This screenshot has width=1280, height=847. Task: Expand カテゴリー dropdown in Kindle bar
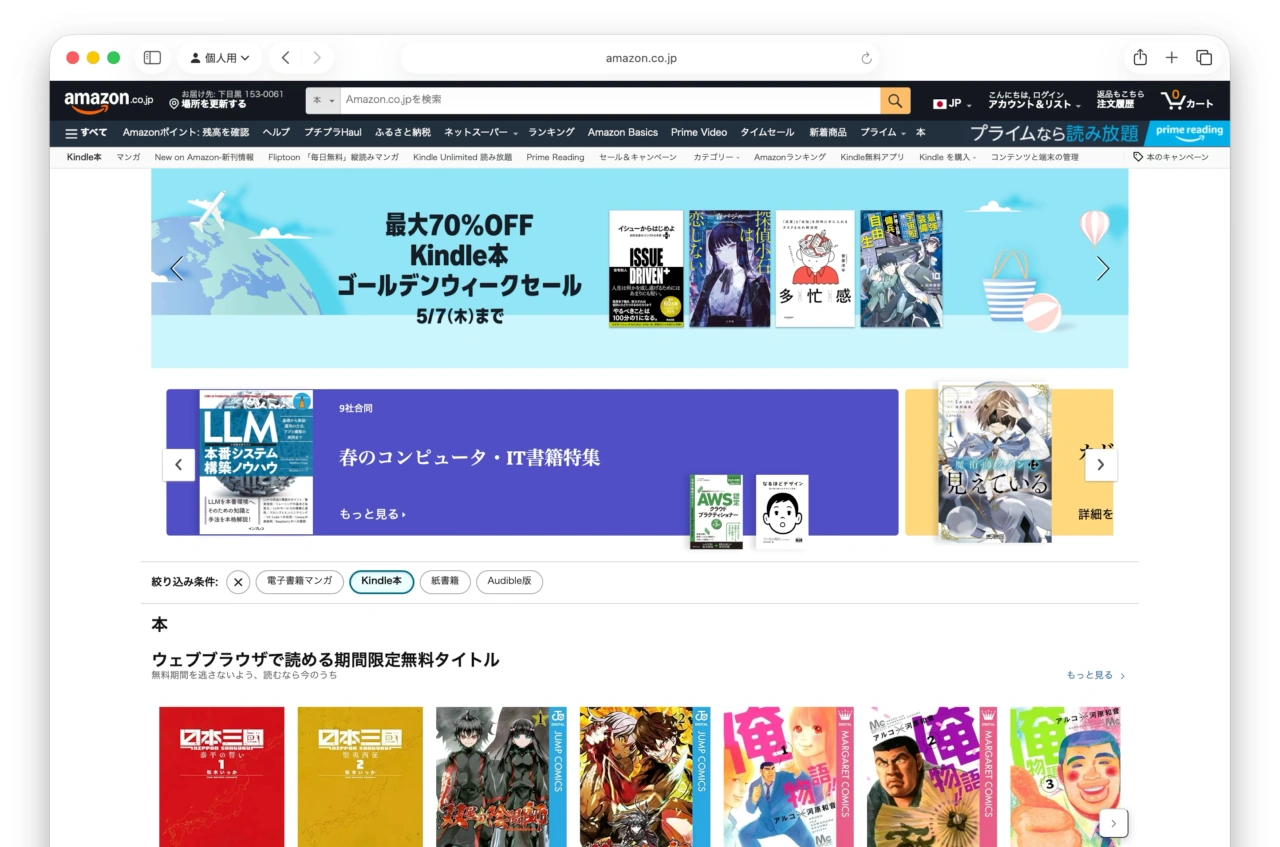pyautogui.click(x=716, y=157)
